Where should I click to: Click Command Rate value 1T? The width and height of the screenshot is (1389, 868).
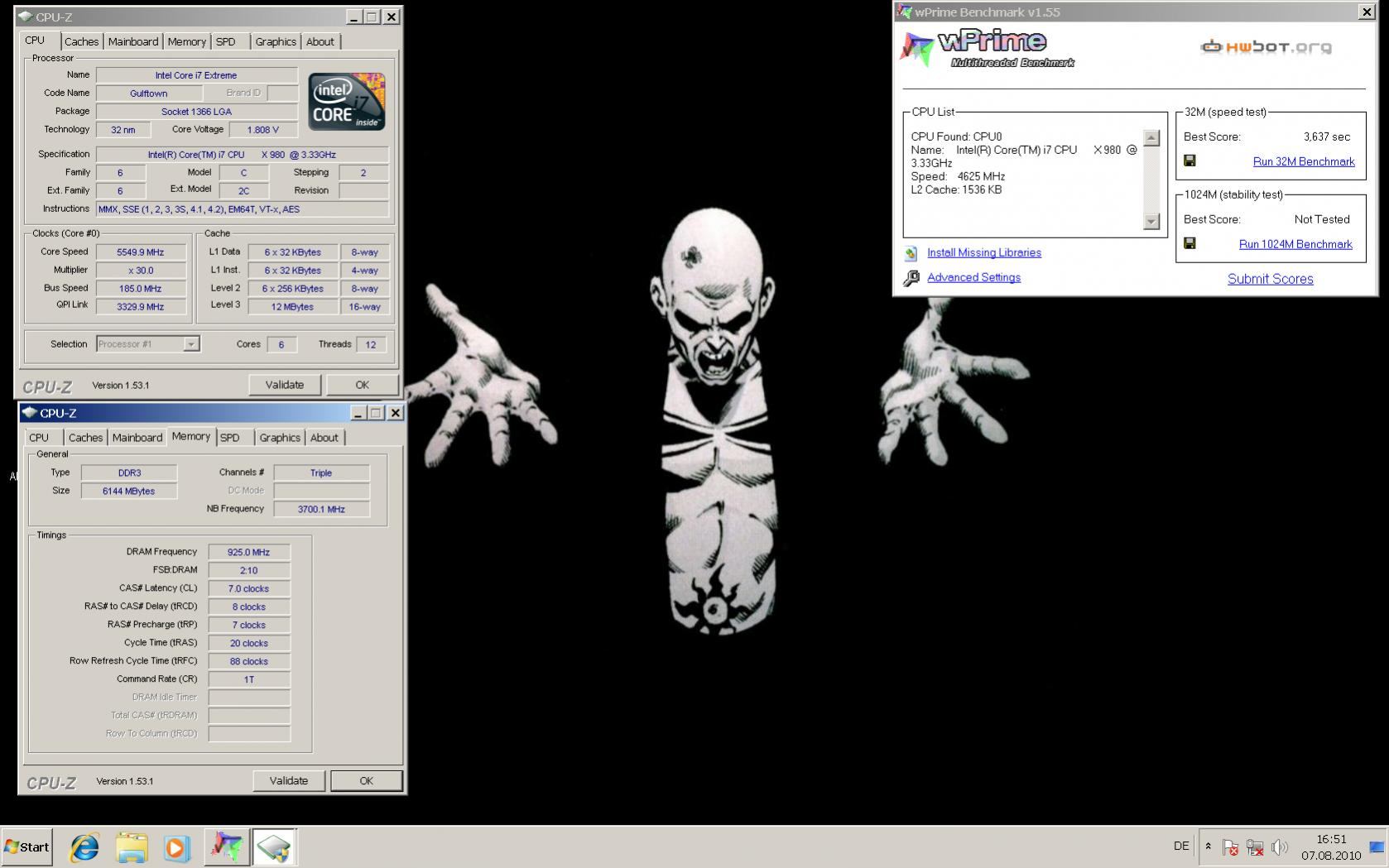click(x=249, y=679)
